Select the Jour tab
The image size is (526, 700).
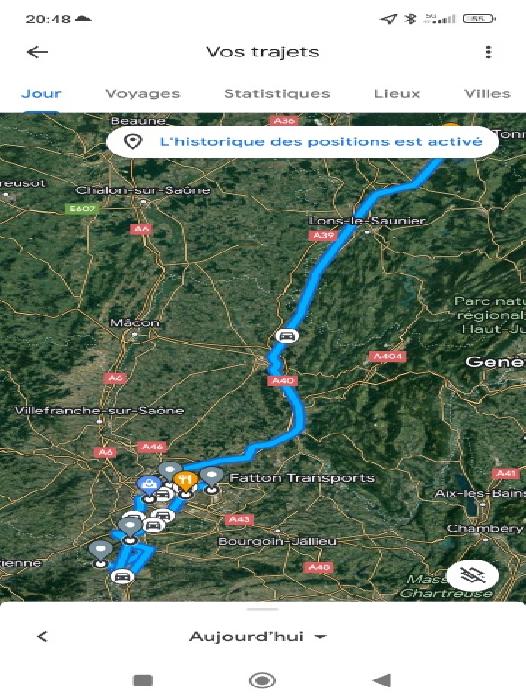click(41, 94)
